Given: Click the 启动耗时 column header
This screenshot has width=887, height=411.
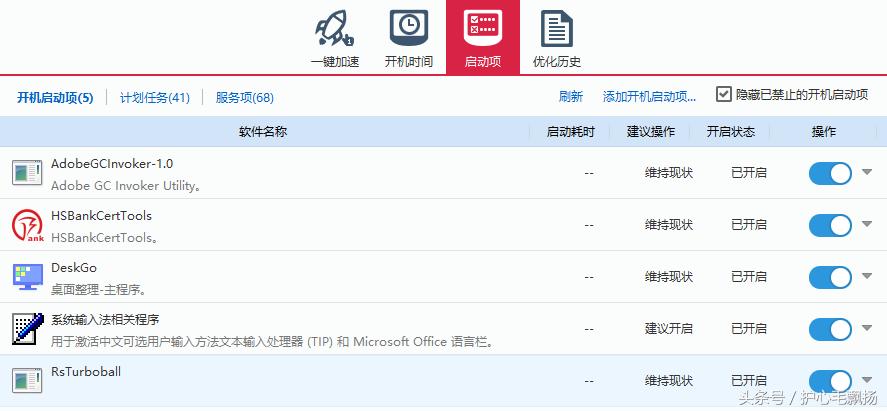Looking at the screenshot, I should pos(571,132).
